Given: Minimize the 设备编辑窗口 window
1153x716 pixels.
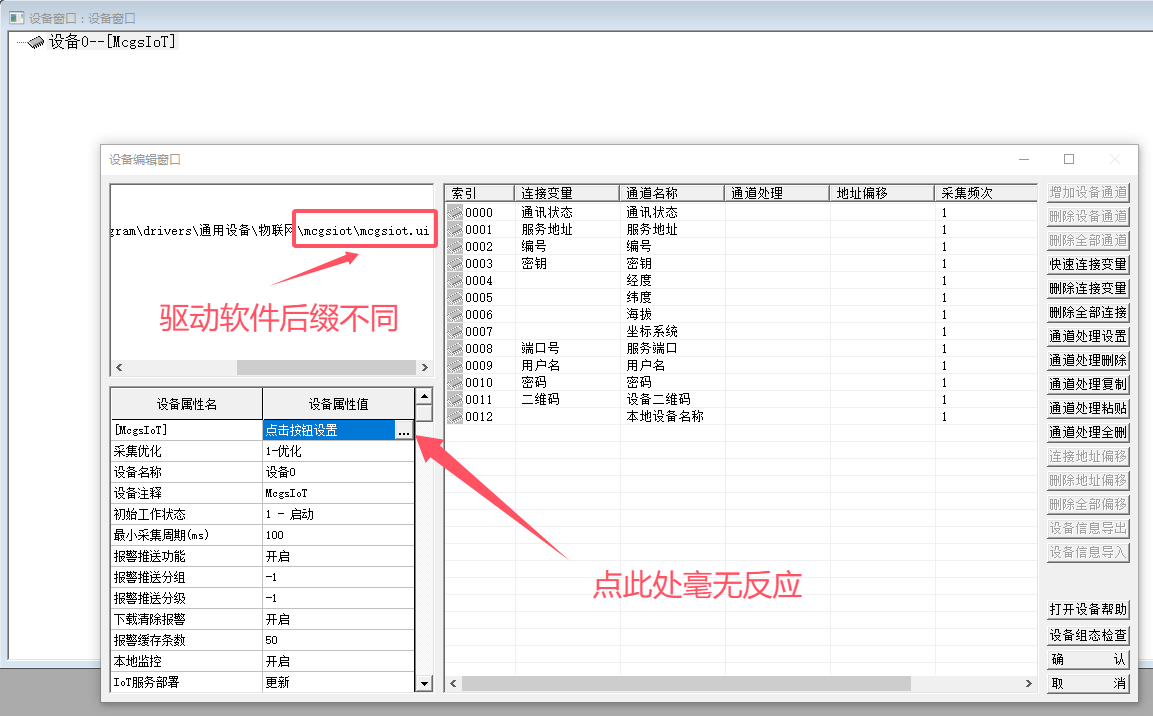Looking at the screenshot, I should pyautogui.click(x=1024, y=159).
